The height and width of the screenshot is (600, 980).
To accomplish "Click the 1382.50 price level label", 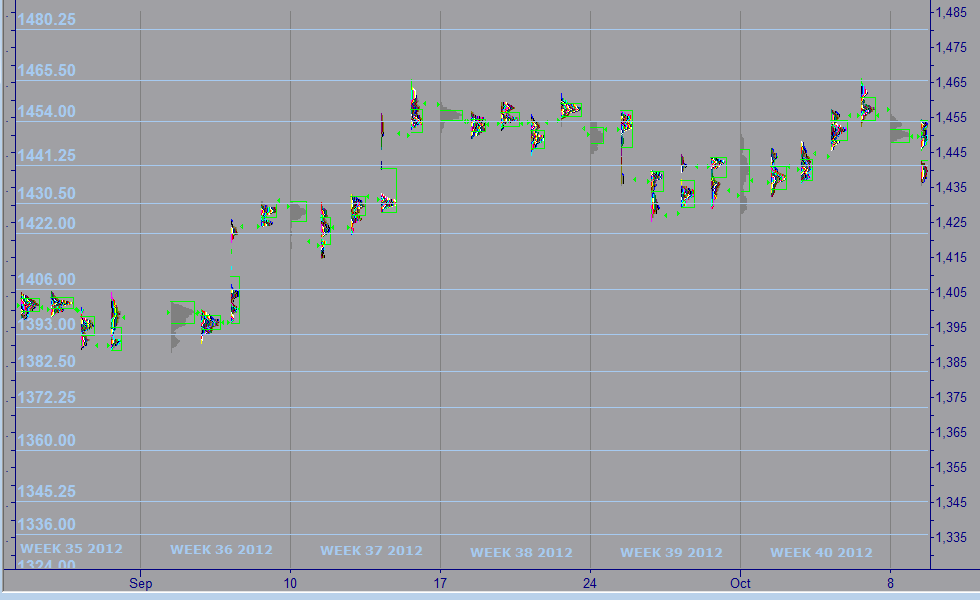I will point(44,361).
